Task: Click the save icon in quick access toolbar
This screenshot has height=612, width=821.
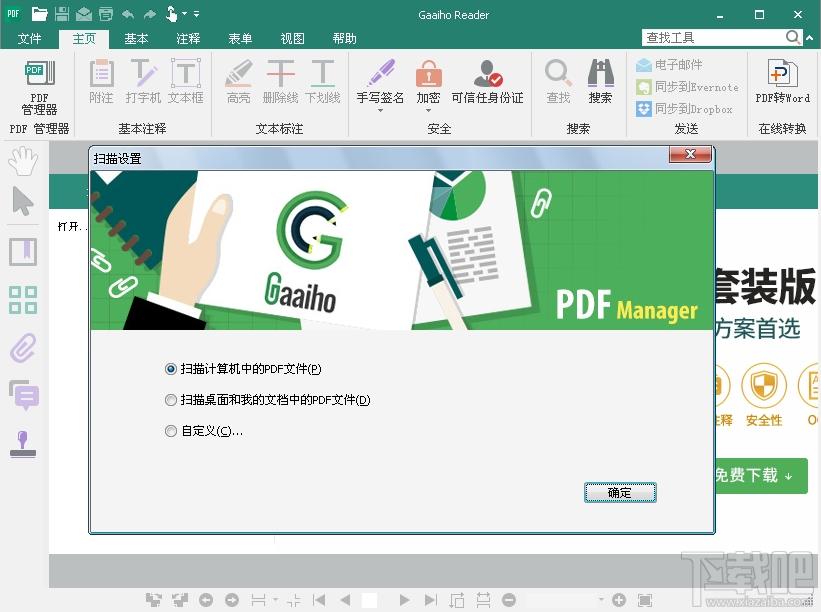Action: click(62, 14)
